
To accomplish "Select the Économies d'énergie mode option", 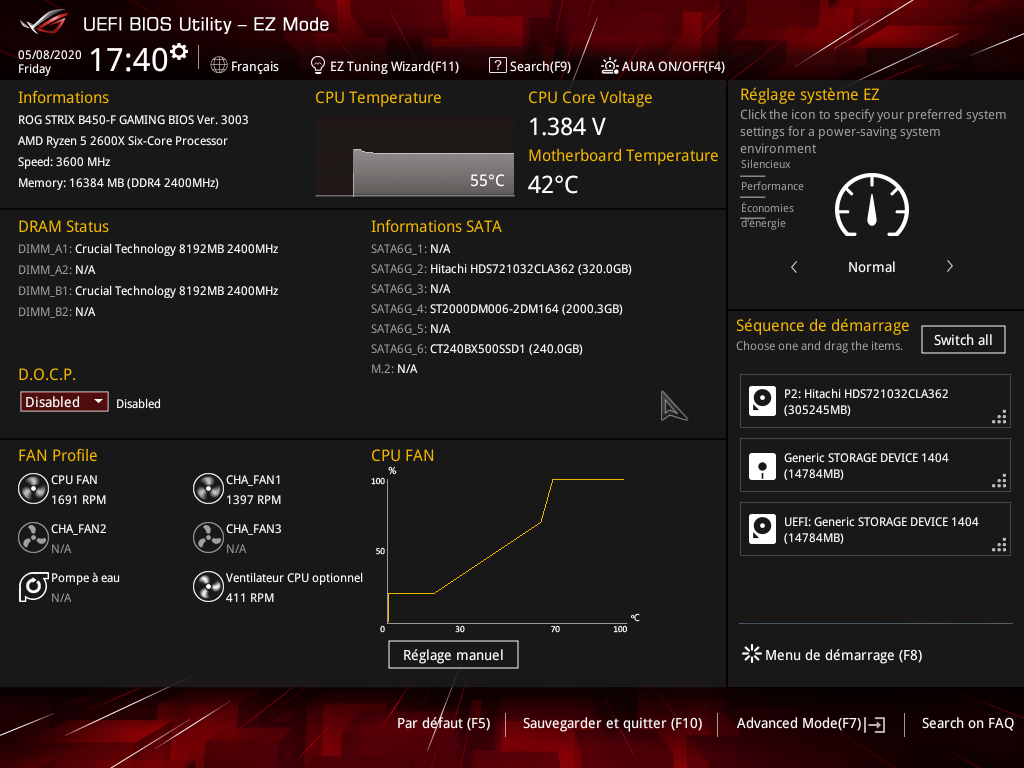I will pyautogui.click(x=767, y=216).
